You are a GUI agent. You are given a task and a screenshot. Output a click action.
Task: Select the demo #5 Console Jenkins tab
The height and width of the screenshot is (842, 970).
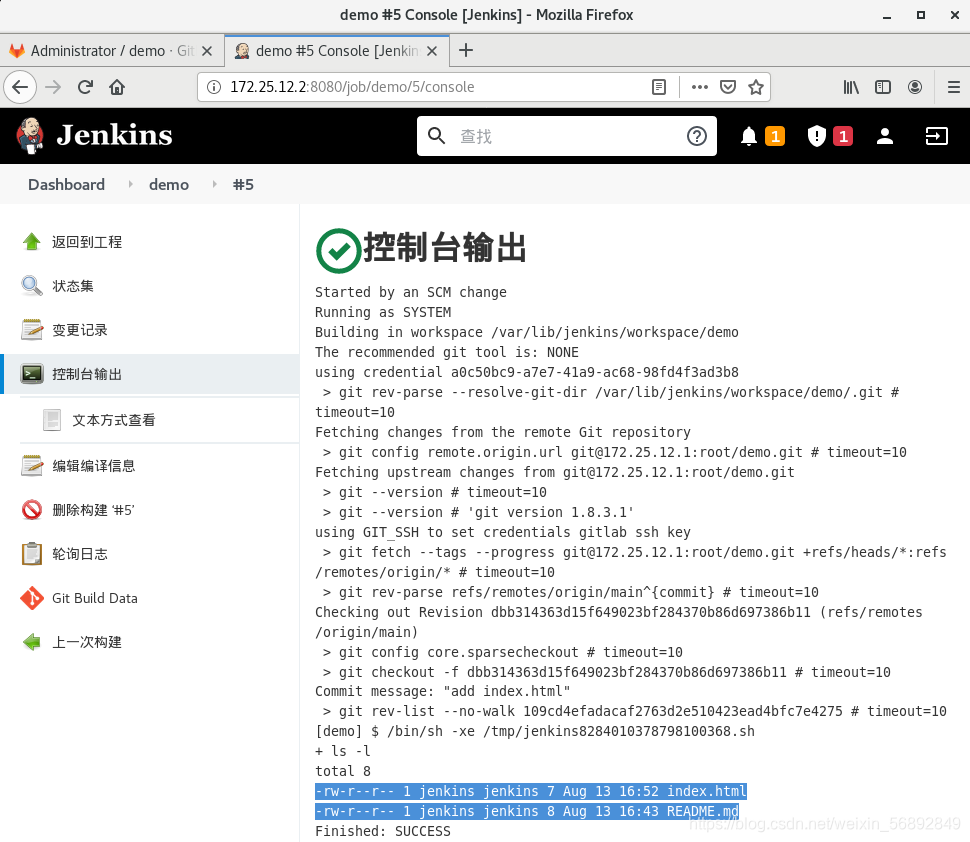tap(336, 51)
